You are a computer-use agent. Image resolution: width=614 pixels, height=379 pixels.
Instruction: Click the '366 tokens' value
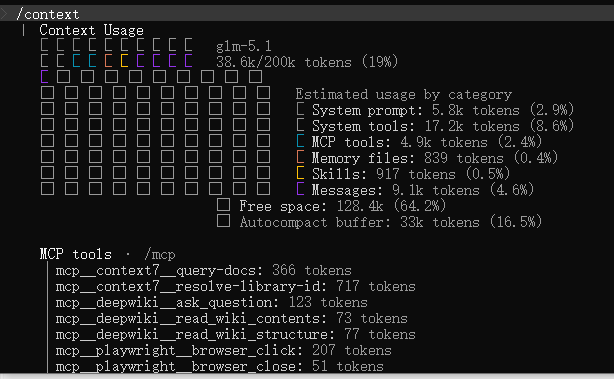click(312, 271)
